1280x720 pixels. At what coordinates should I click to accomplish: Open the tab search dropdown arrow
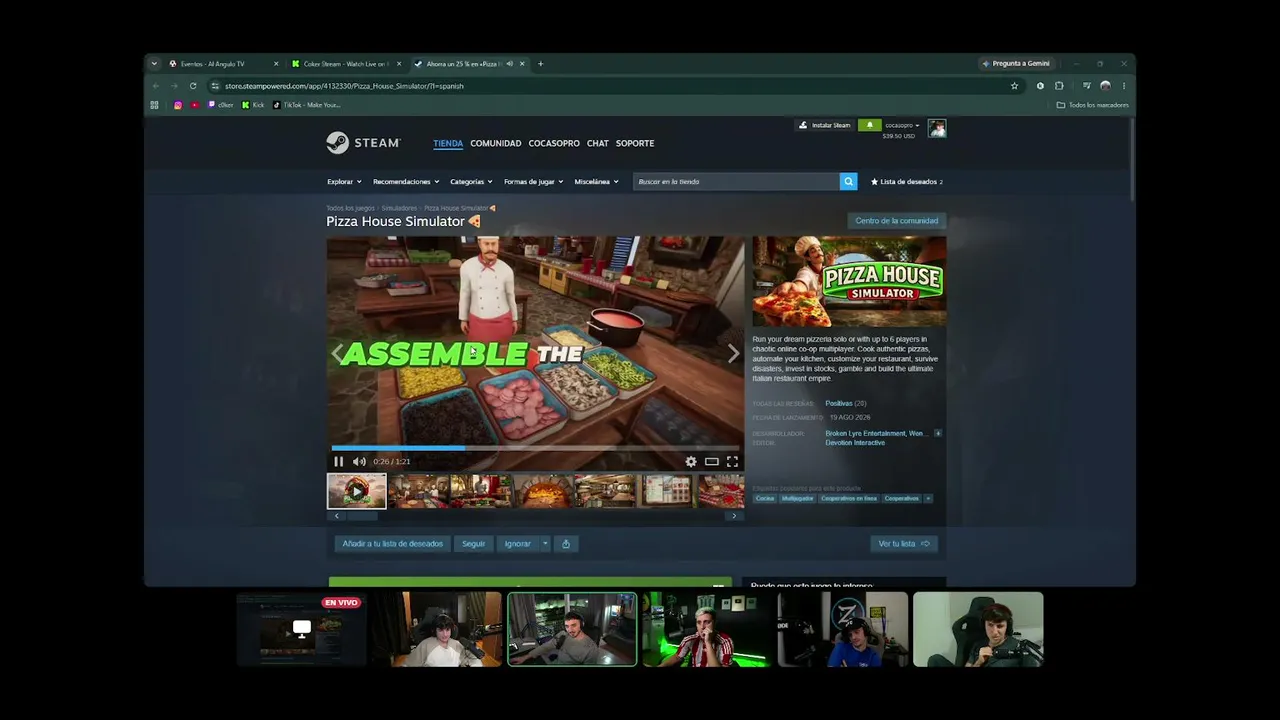[x=154, y=64]
